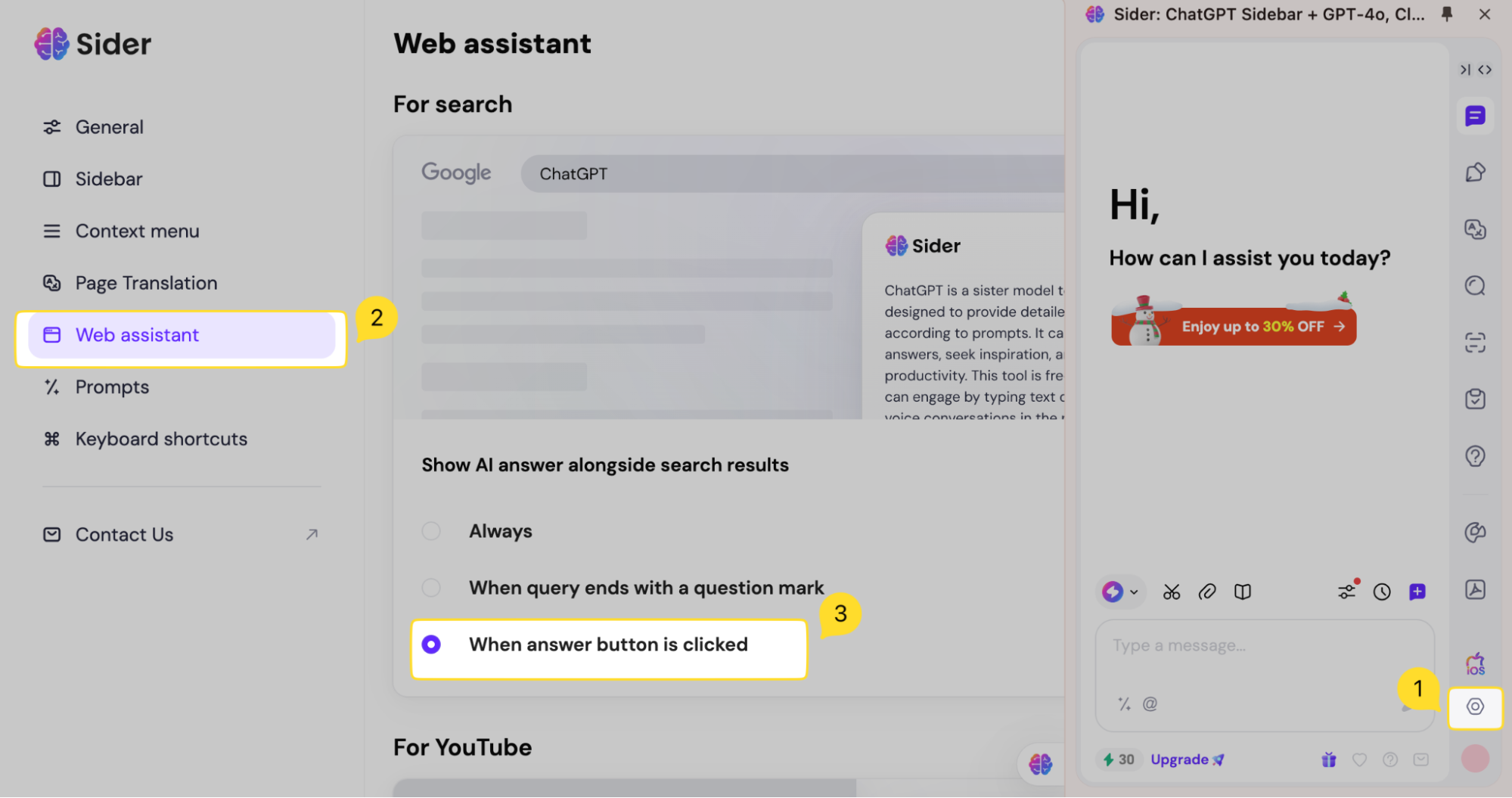
Task: Collapse the Sider sidebar panel arrow
Action: click(x=1465, y=70)
